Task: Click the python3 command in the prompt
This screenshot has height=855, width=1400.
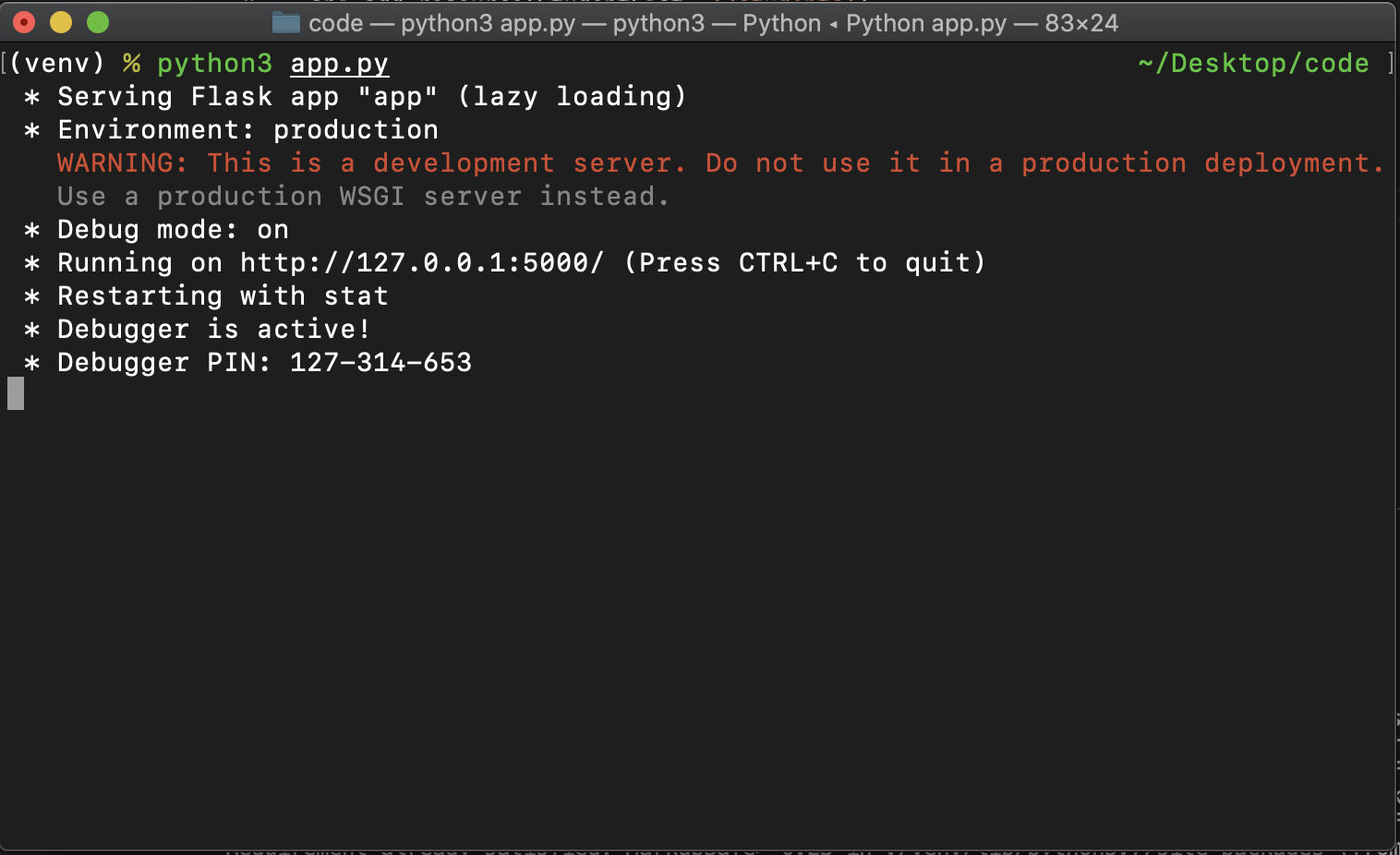Action: click(x=214, y=64)
